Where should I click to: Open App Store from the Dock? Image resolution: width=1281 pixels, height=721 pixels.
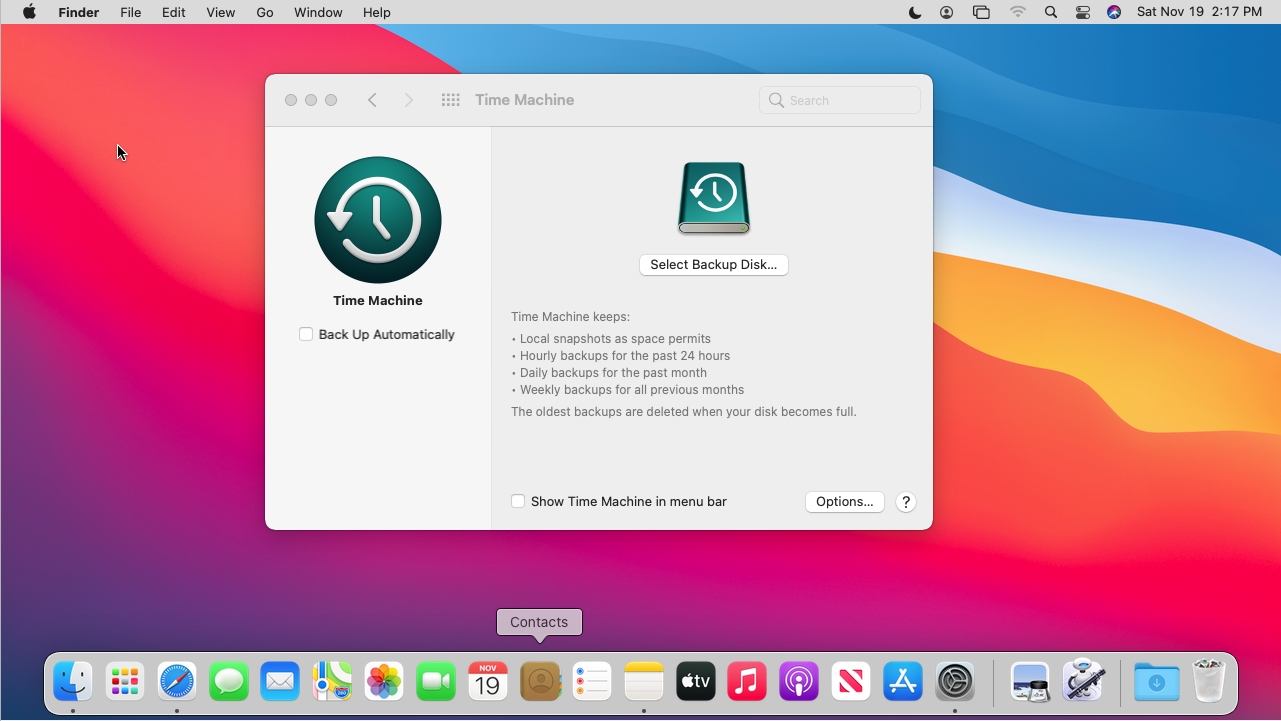coord(903,682)
